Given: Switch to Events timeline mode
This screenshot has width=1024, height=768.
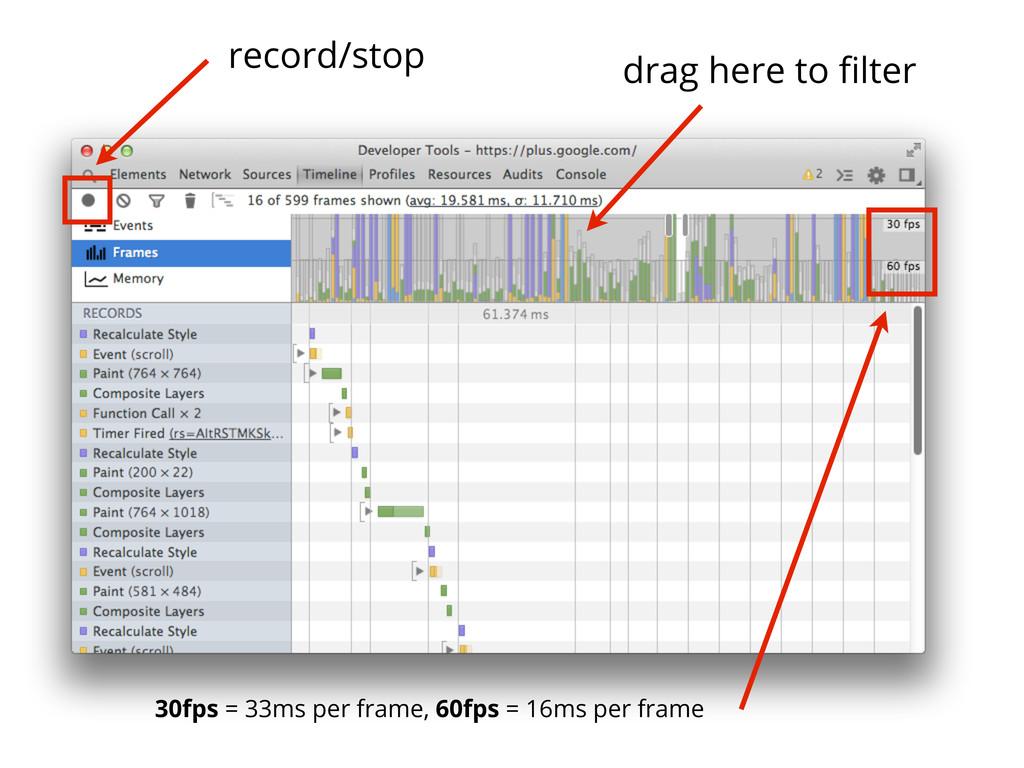Looking at the screenshot, I should coord(132,226).
